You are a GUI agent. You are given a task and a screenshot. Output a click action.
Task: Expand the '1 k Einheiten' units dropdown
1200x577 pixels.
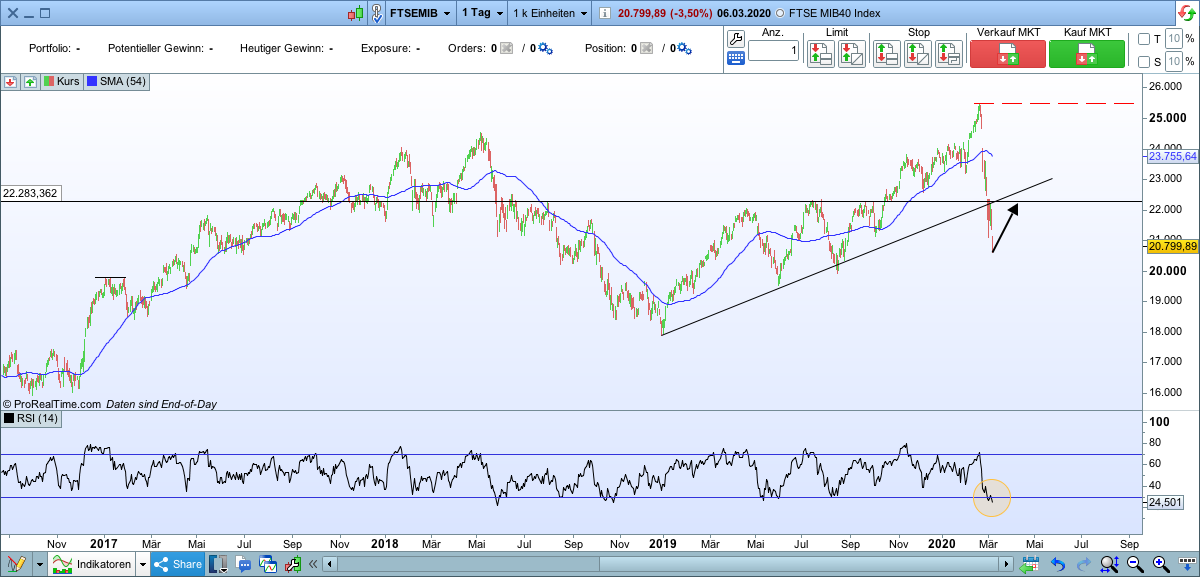550,13
